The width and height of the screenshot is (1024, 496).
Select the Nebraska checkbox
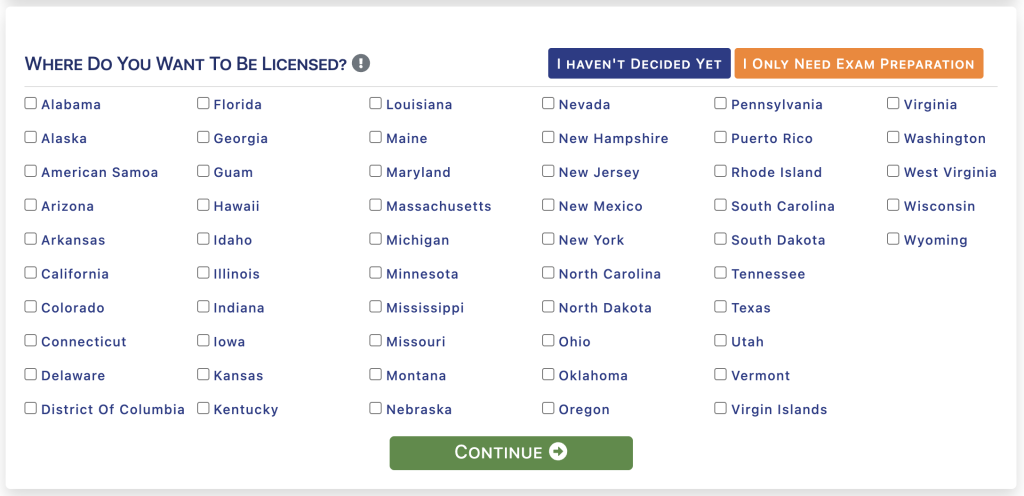(376, 409)
